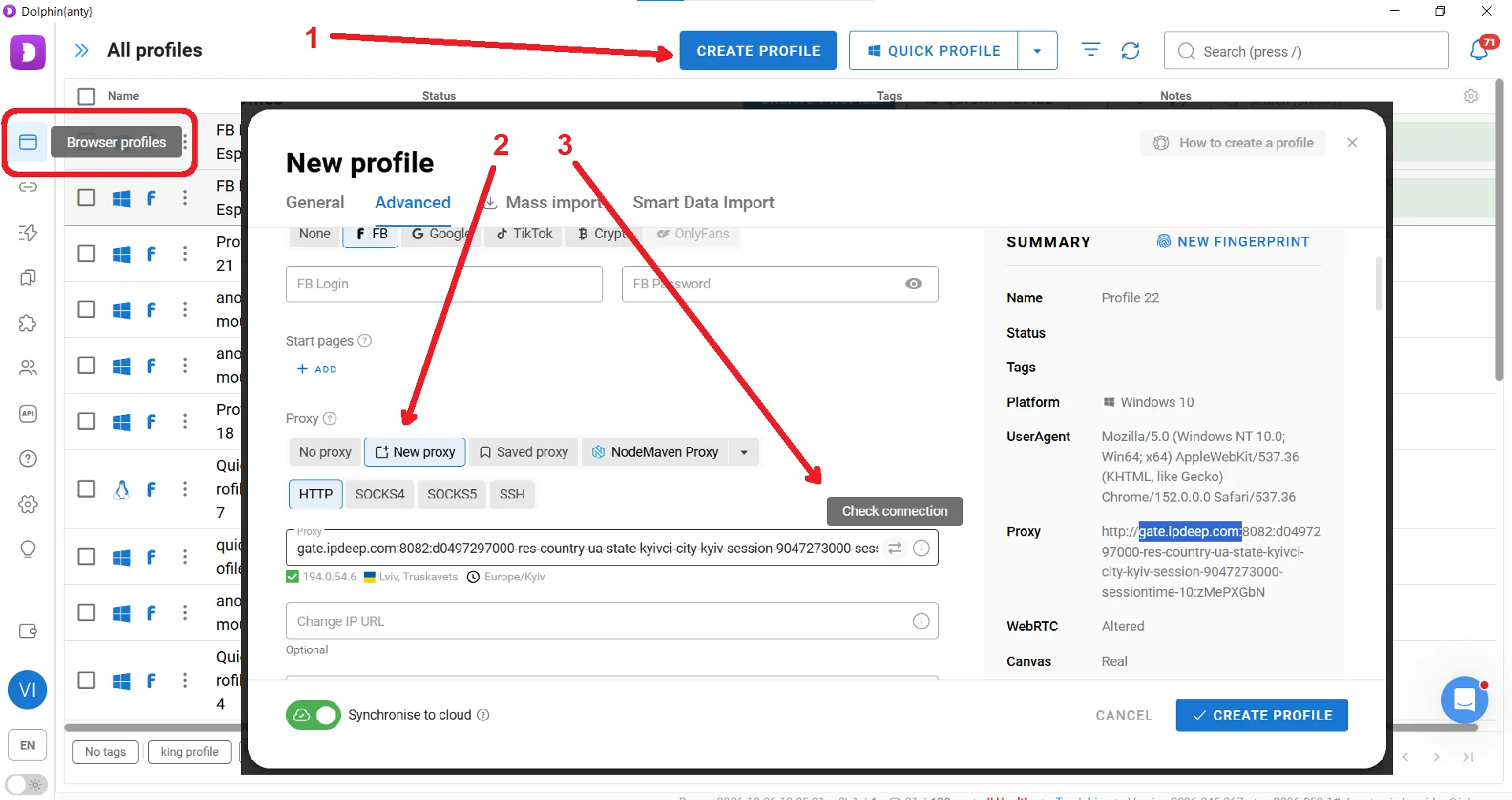Open the help question icon in sidebar
1512x800 pixels.
tap(28, 459)
